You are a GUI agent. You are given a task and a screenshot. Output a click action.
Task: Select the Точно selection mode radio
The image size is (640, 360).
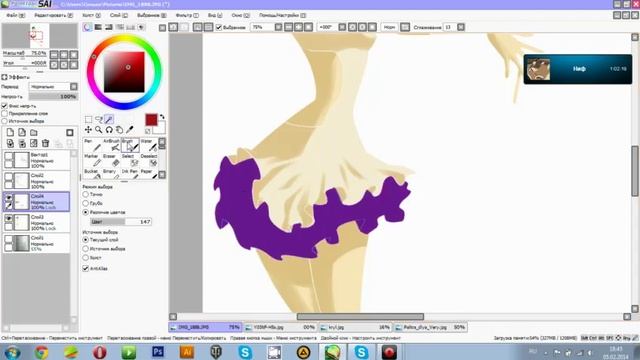86,194
